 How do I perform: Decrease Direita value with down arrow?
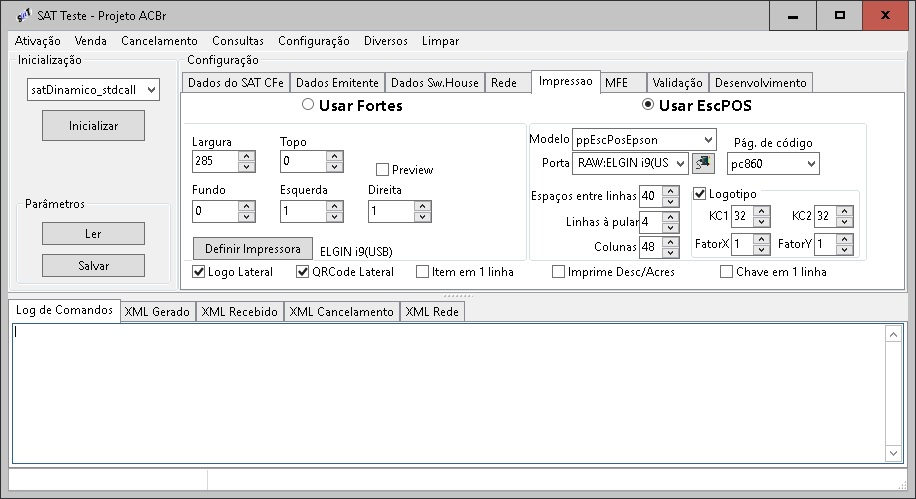click(422, 217)
